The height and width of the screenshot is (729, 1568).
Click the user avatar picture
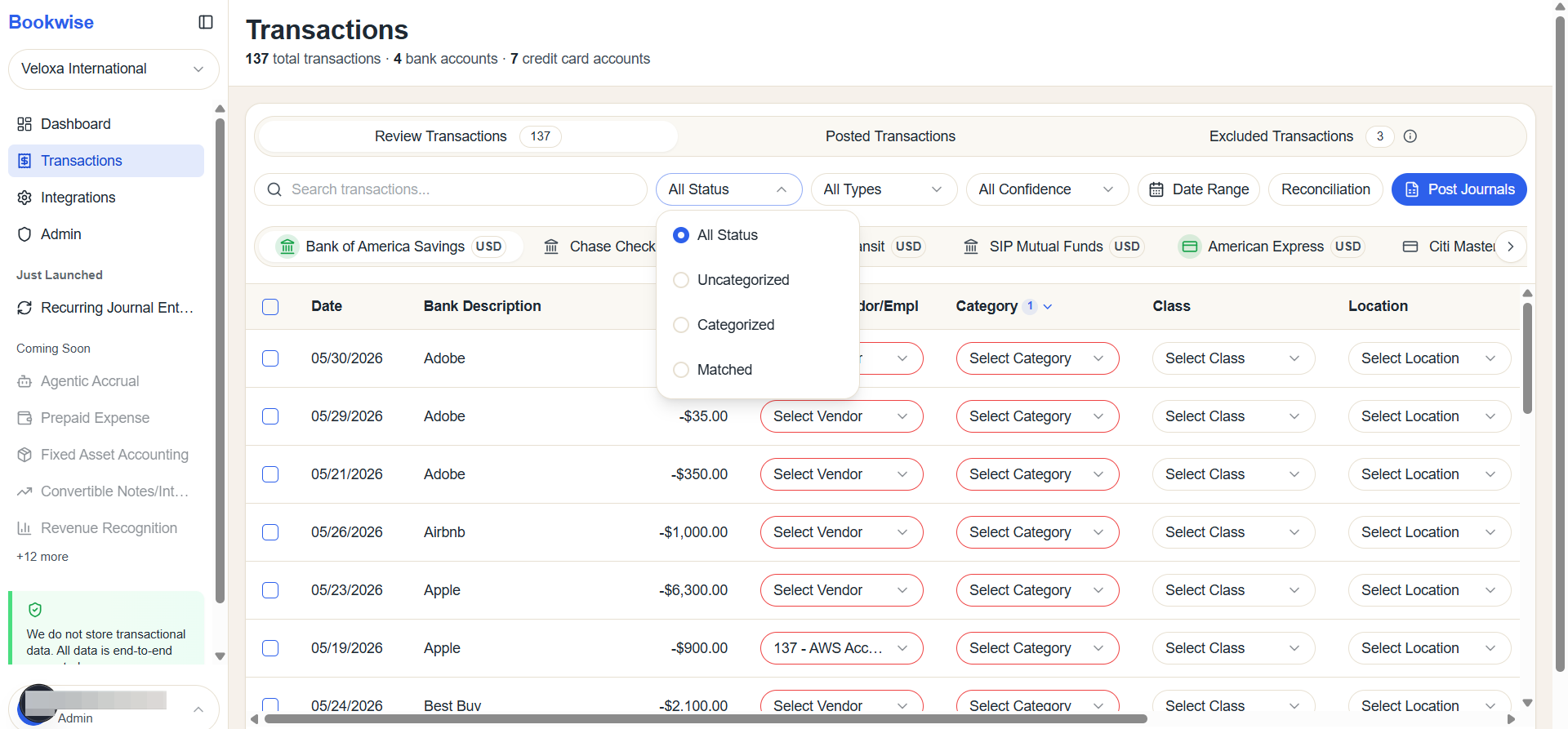[x=38, y=705]
